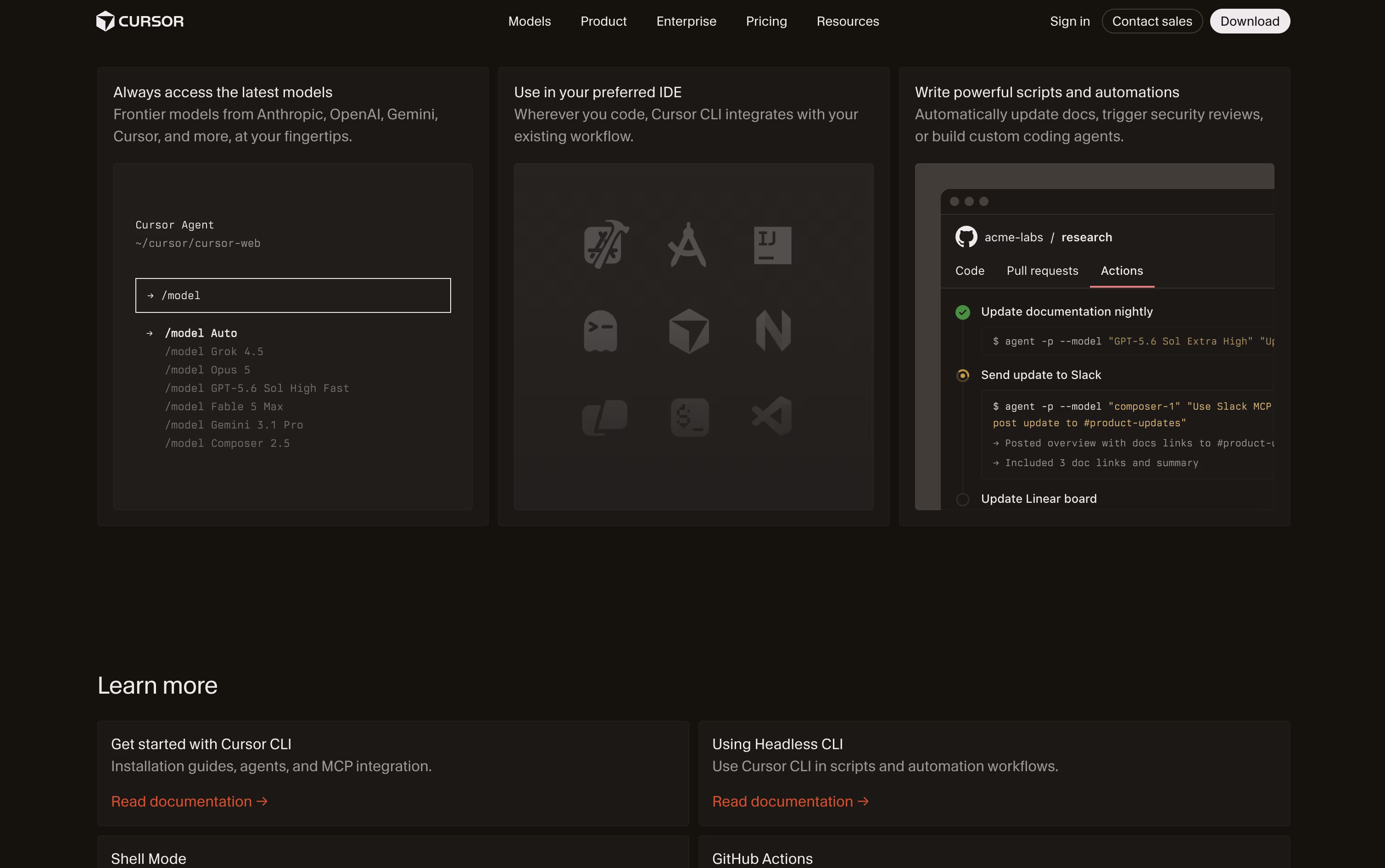Viewport: 1385px width, 868px height.
Task: Select "/model Gemini 3.1 Pro"
Action: pyautogui.click(x=234, y=425)
